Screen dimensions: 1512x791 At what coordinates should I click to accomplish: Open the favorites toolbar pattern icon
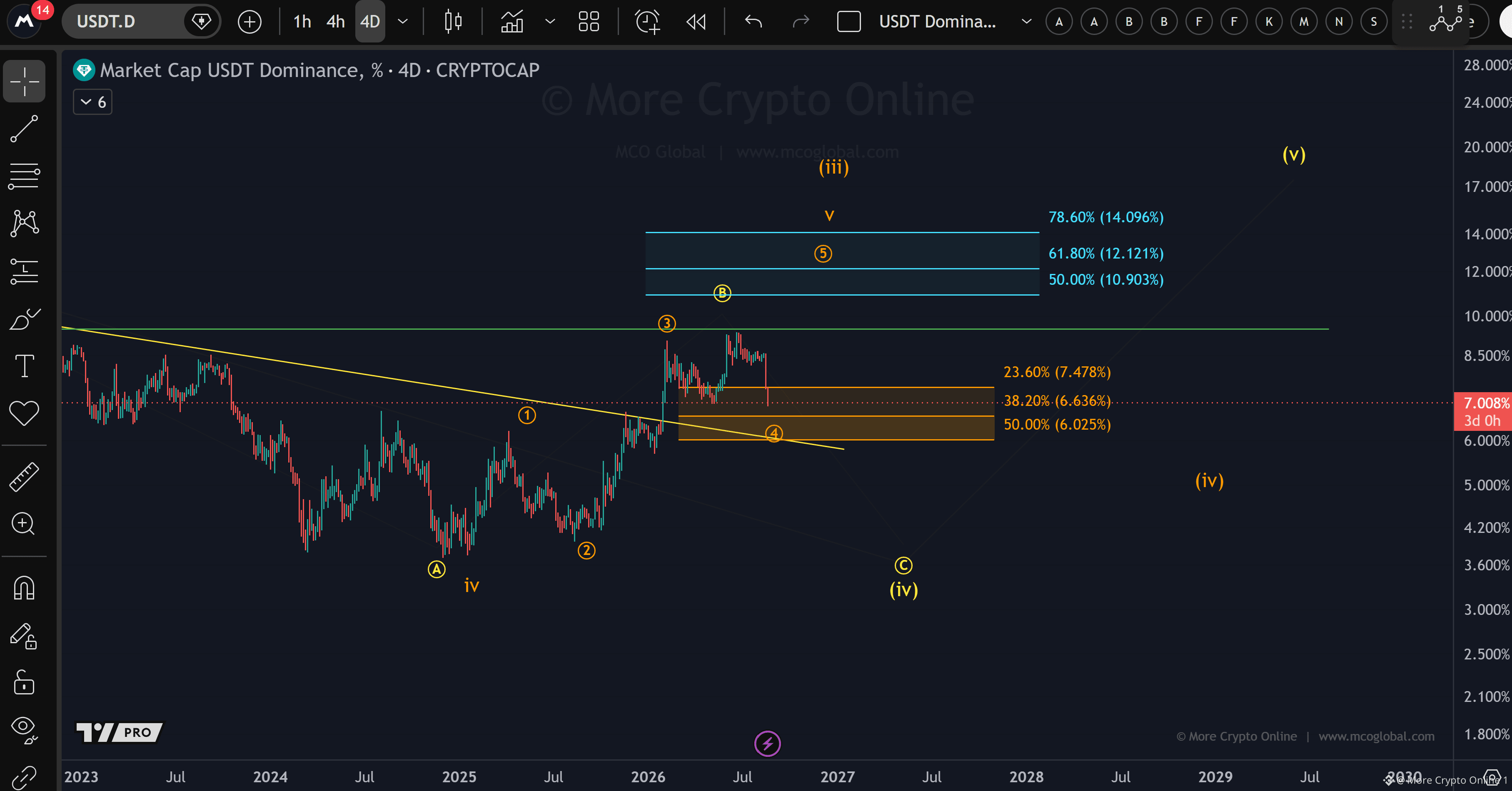pos(1446,22)
